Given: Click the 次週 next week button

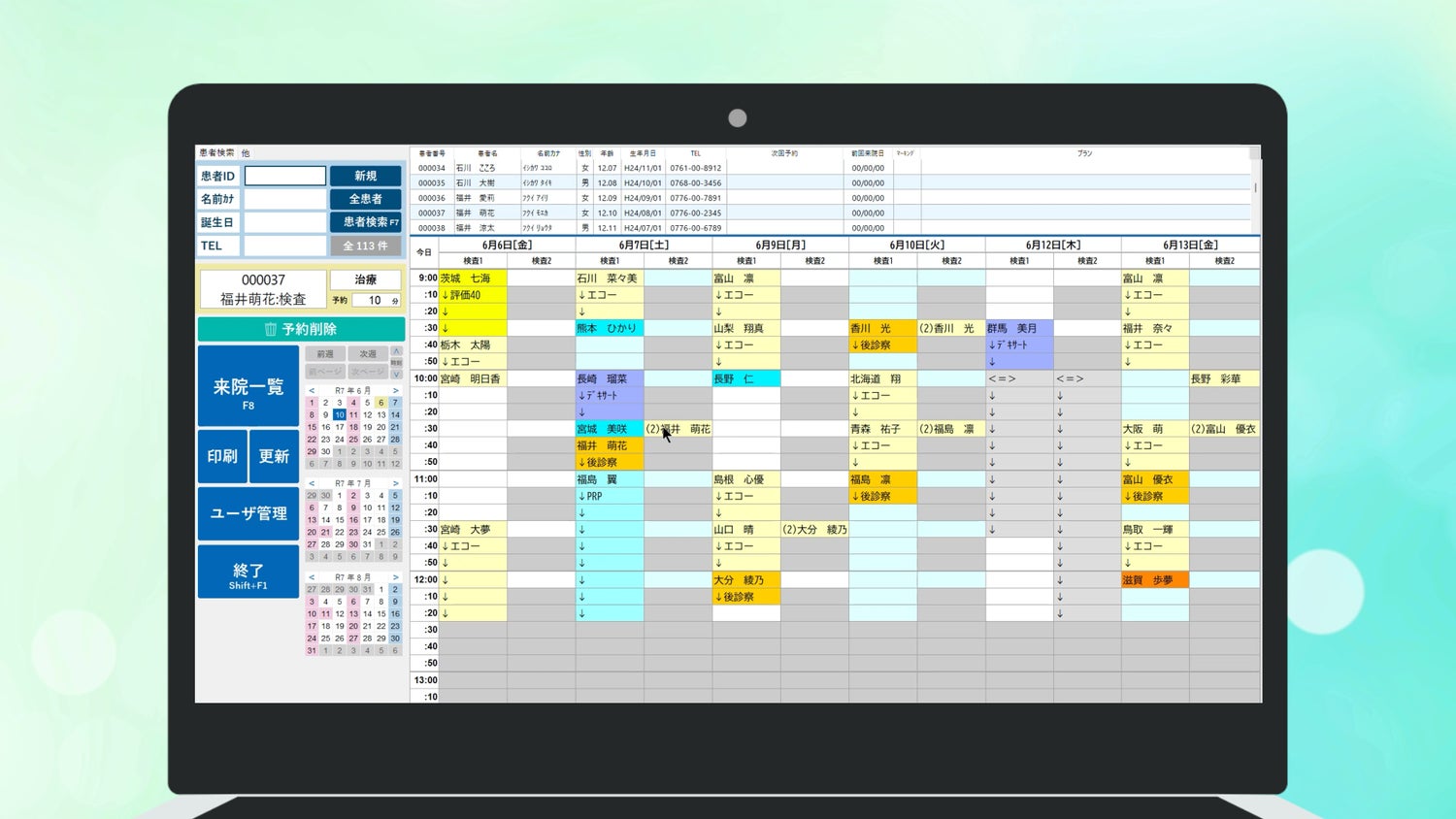Looking at the screenshot, I should click(368, 354).
